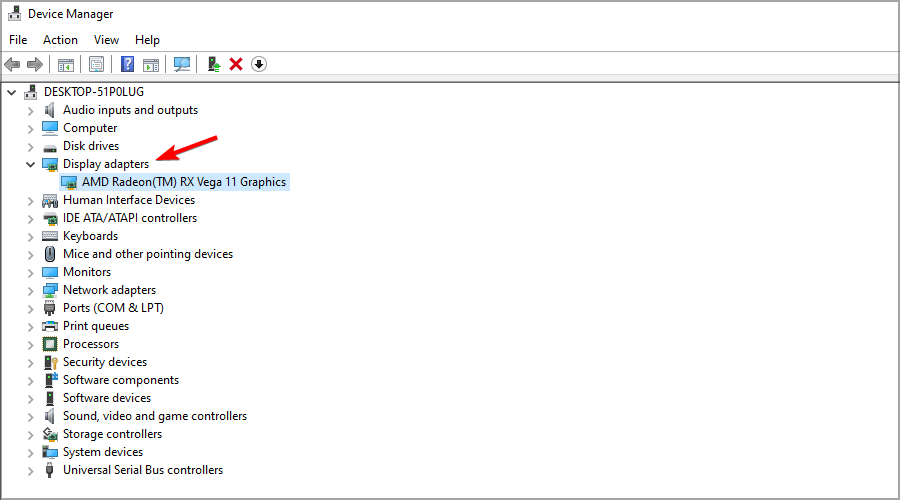Expand the Network adapters category
Screen dimensions: 900x500
tap(30, 290)
